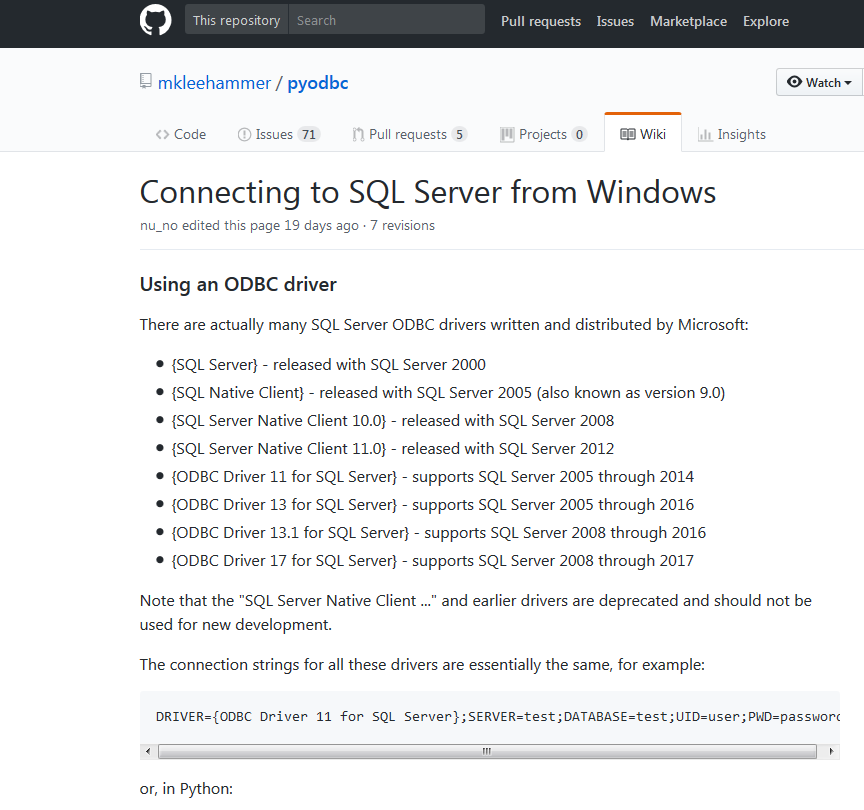Click the note about deprecated Native Client drivers
Viewport: 864px width, 810px height.
coord(476,613)
